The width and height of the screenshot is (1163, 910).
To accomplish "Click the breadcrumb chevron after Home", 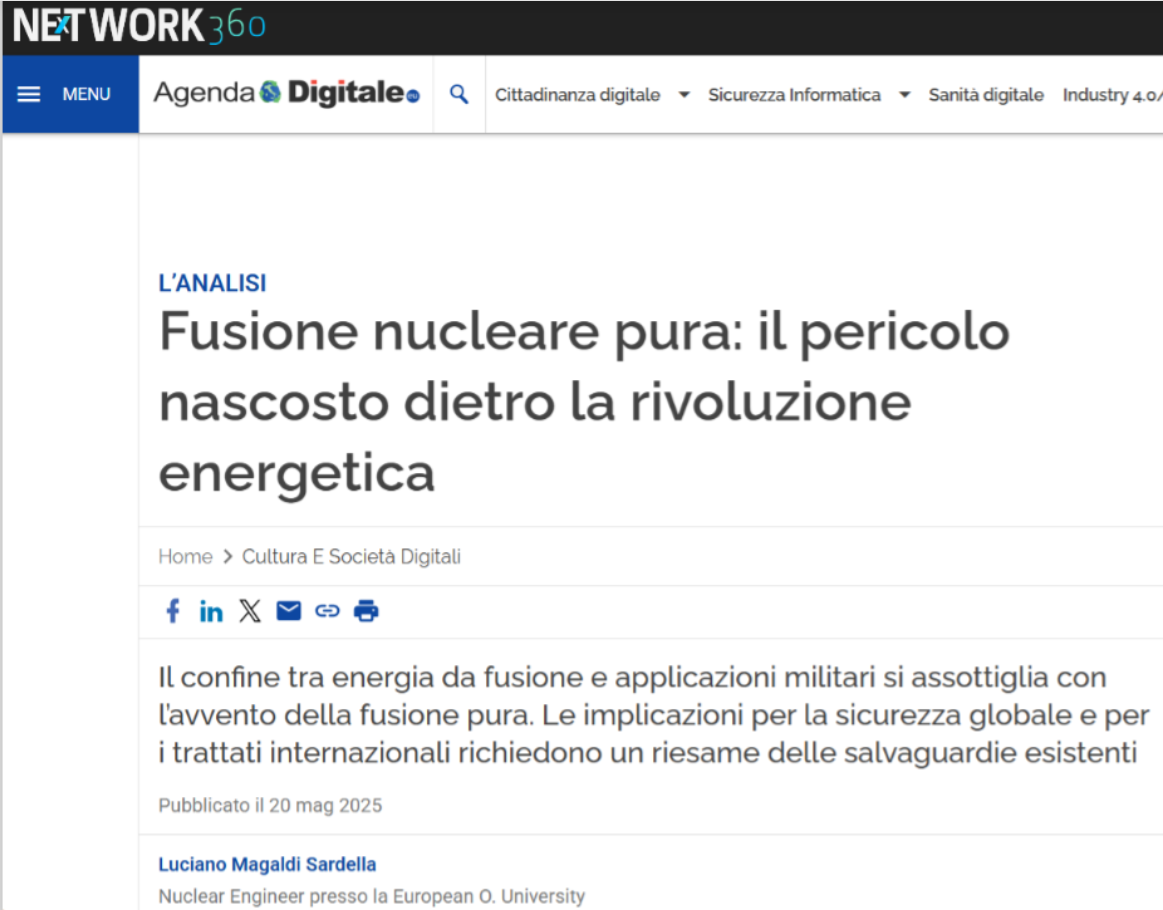I will coord(228,556).
